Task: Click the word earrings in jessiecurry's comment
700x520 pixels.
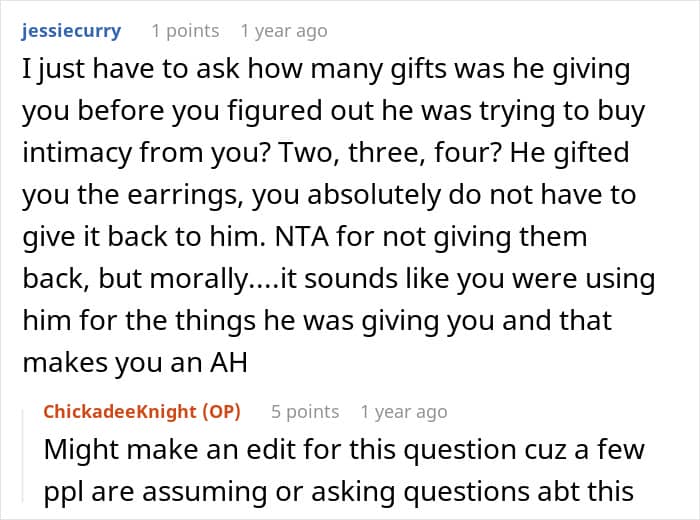Action: (186, 196)
